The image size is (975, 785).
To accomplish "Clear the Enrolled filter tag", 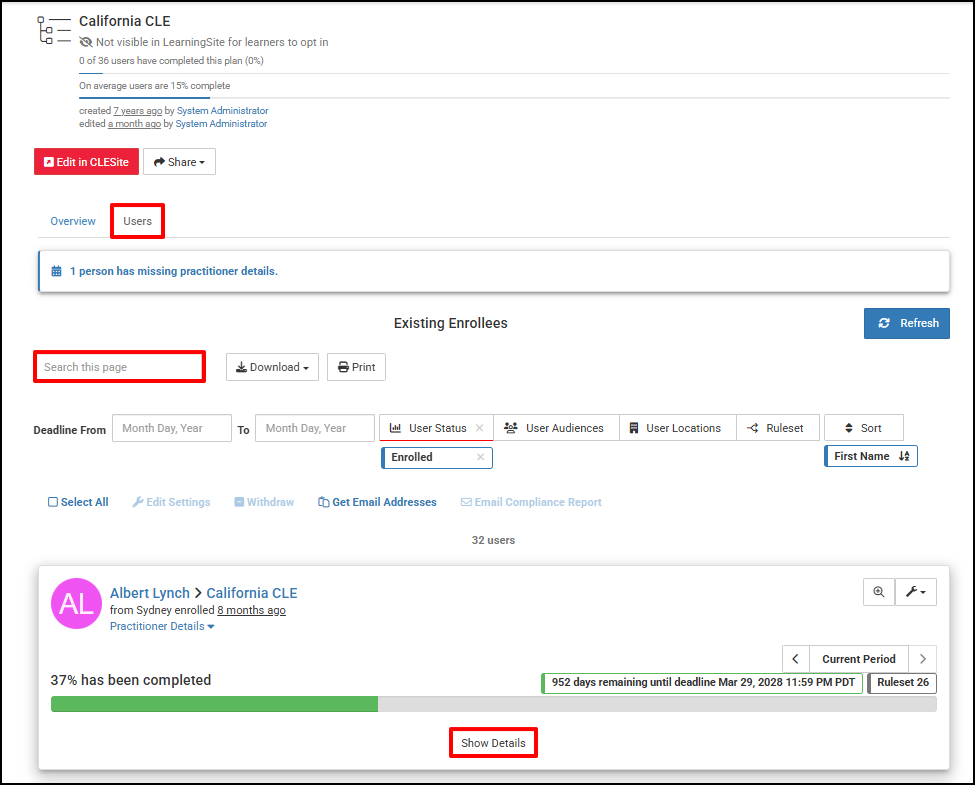I will coord(481,457).
